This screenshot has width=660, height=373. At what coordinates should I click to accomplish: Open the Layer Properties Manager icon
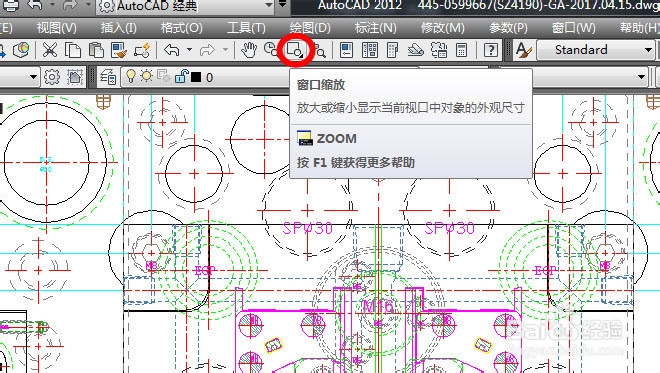pos(108,77)
